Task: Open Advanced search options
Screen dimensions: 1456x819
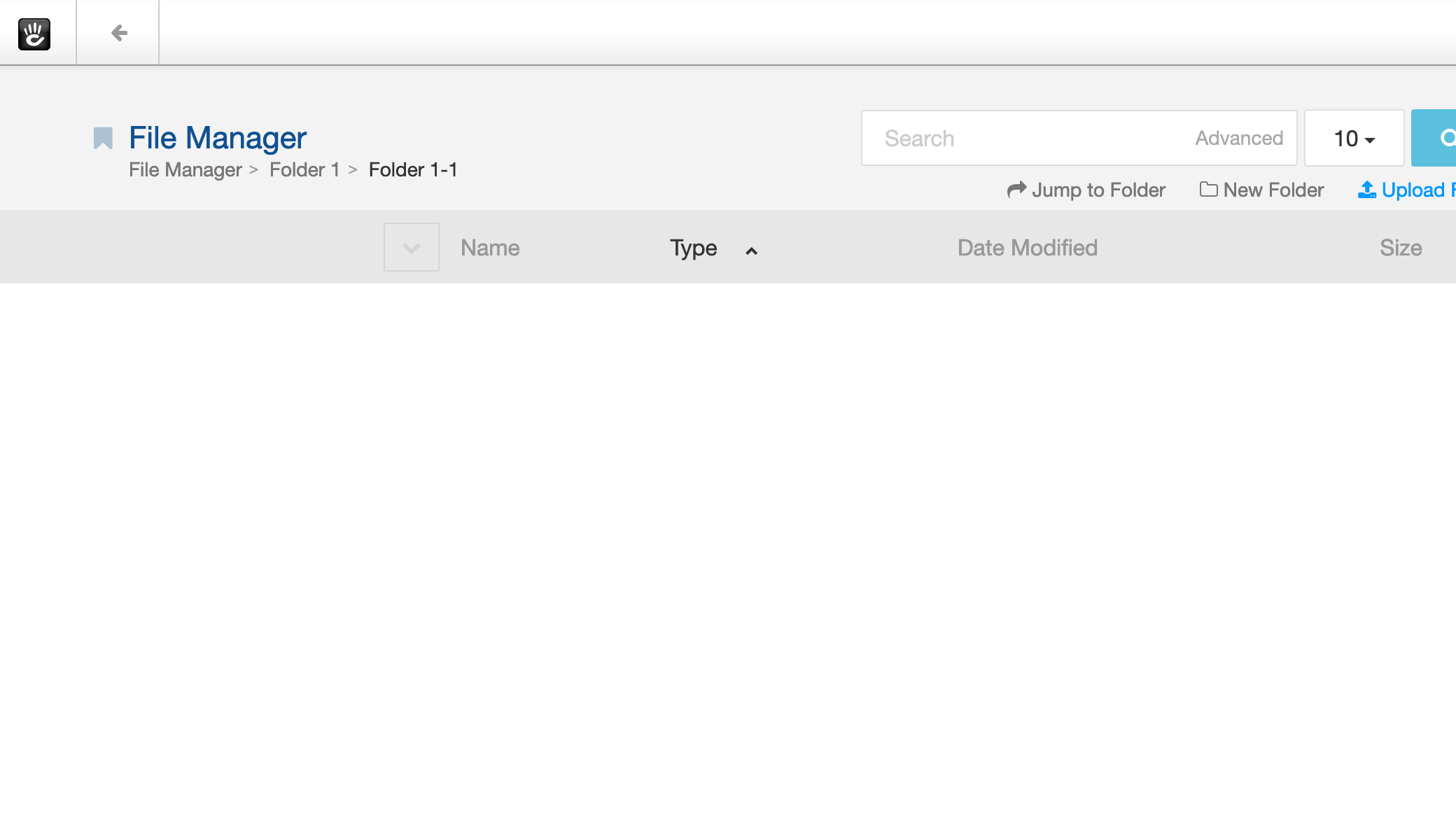Action: (1238, 138)
